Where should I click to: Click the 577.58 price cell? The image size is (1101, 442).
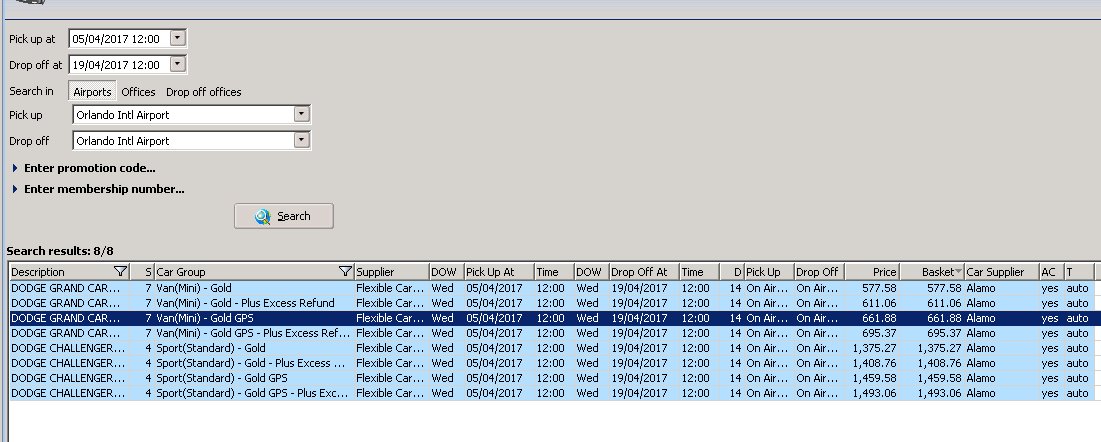pos(872,288)
